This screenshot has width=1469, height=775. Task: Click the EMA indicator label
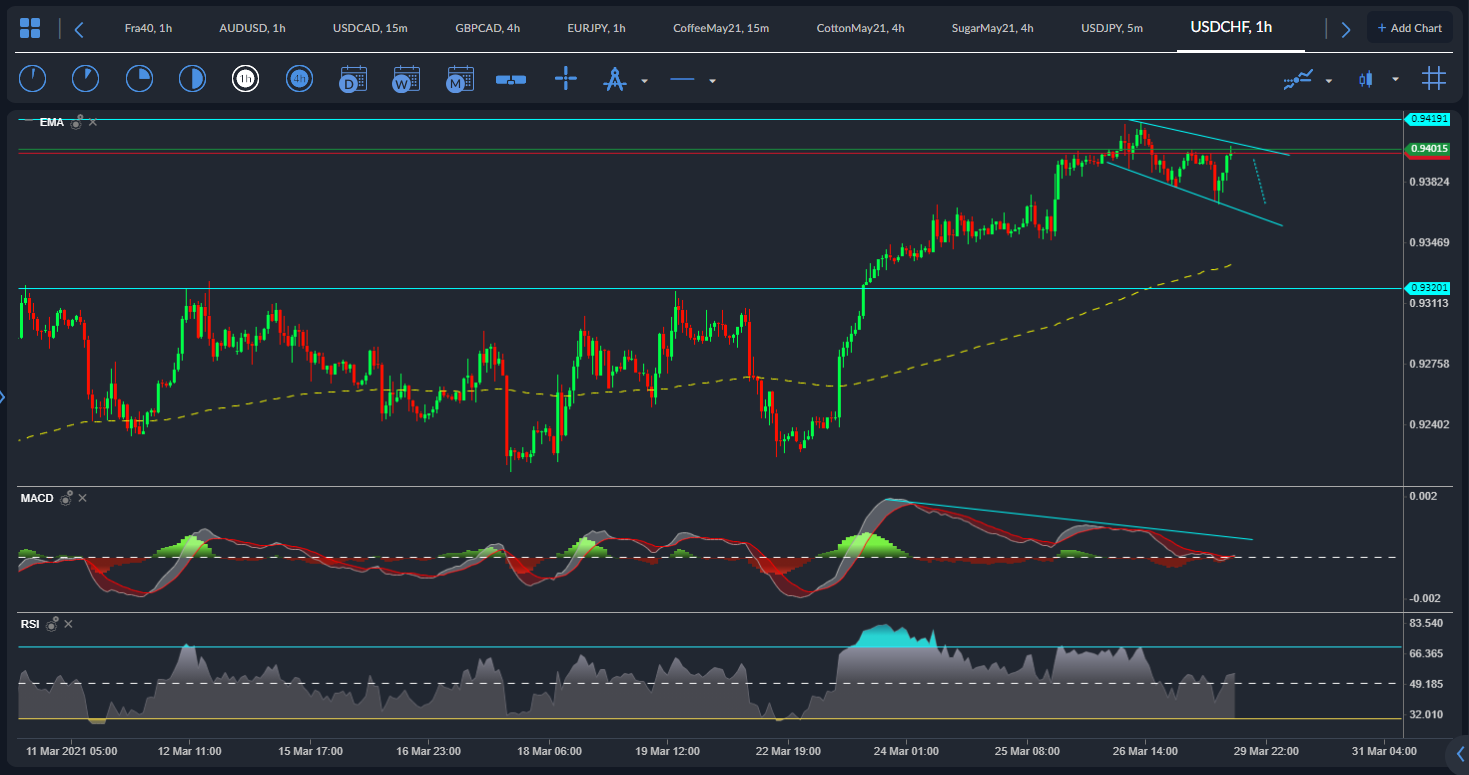pos(52,122)
